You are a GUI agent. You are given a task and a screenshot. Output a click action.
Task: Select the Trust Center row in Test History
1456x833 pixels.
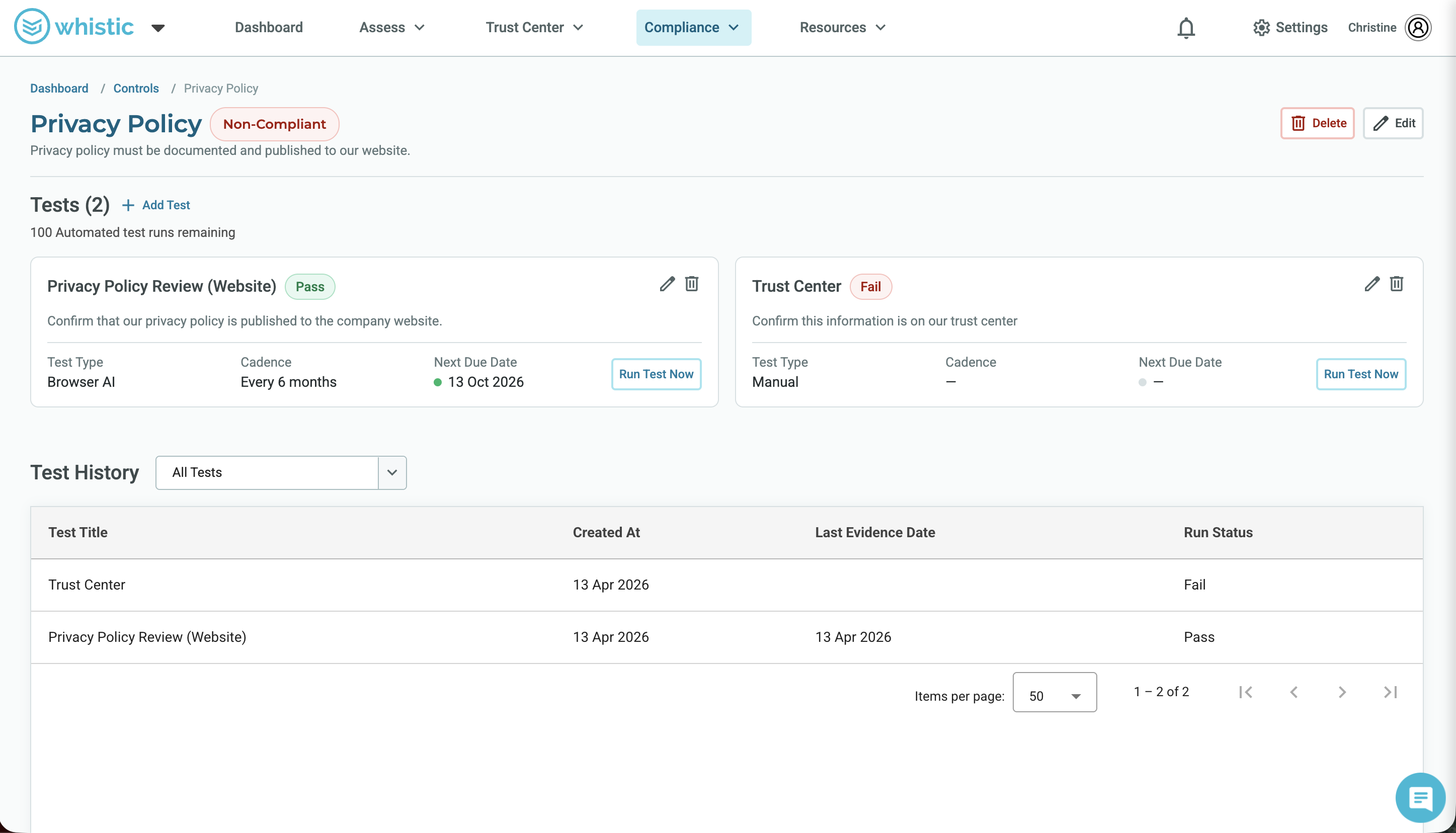[x=726, y=585]
